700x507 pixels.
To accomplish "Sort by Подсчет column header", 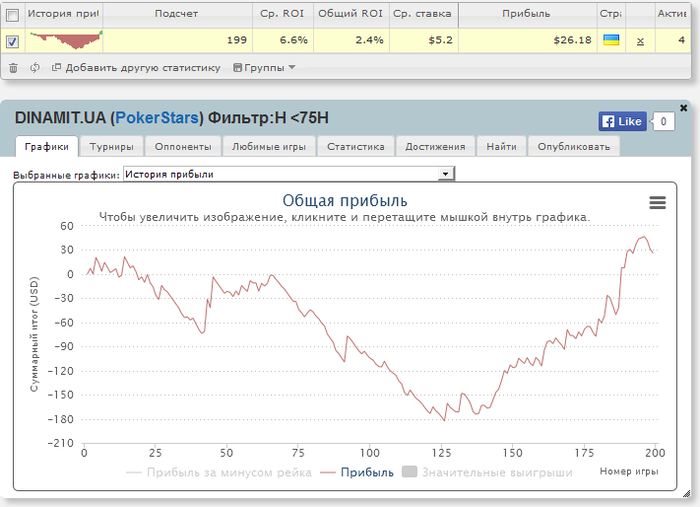I will 177,14.
